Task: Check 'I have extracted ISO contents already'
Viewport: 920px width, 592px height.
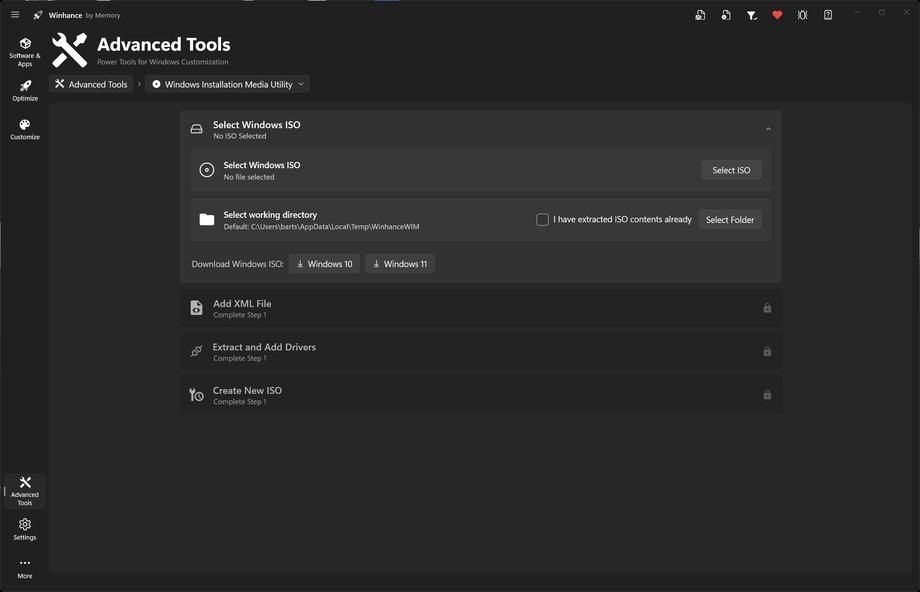Action: click(543, 219)
